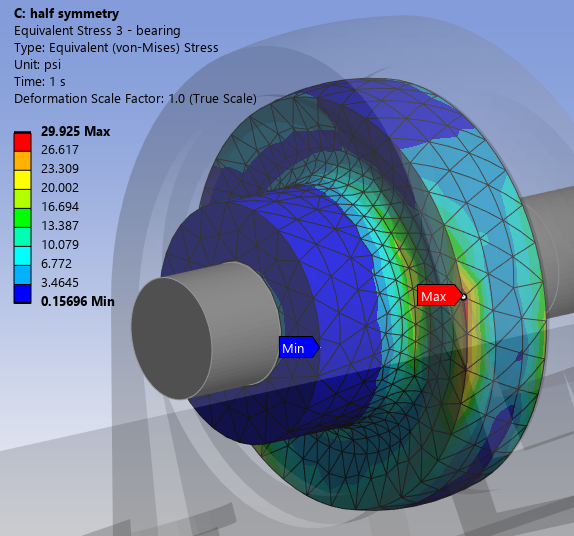
Task: Click the 13.387 legend value
Action: (x=60, y=226)
